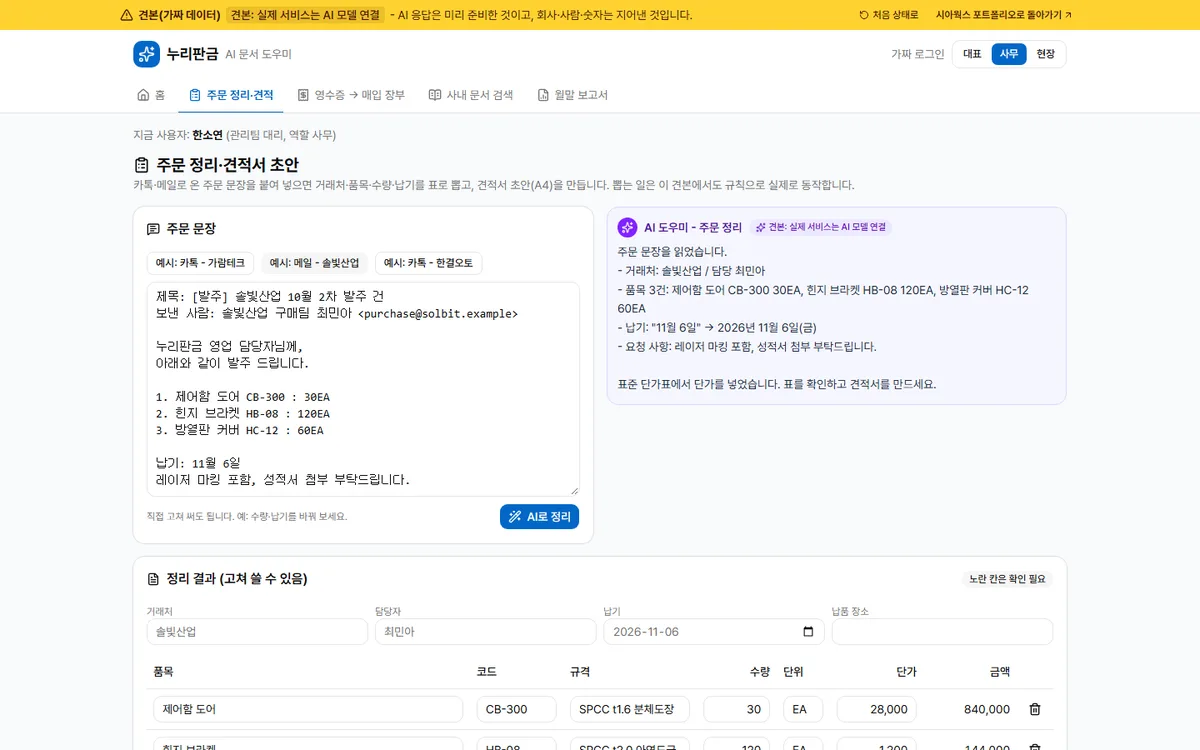Open the 주문 정리·견적 tab
1200x750 pixels.
click(x=231, y=95)
